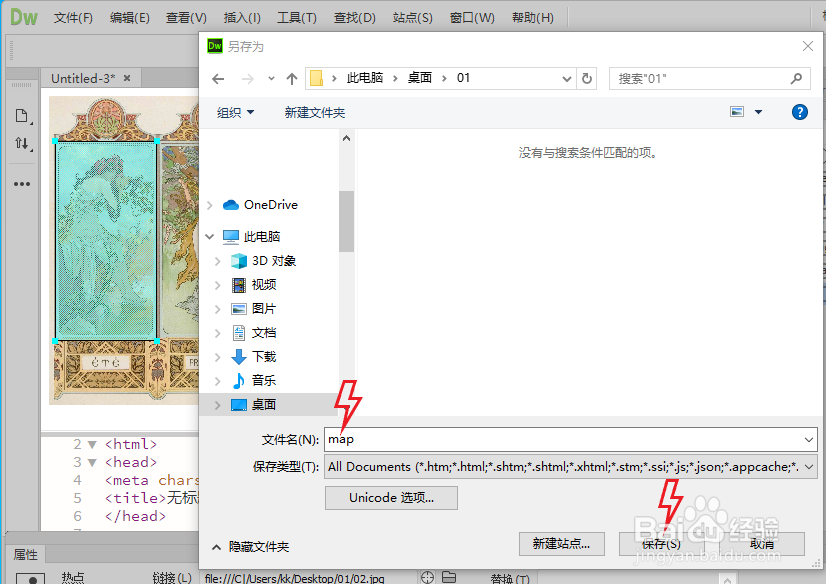Select the 文档 document icon

point(239,333)
